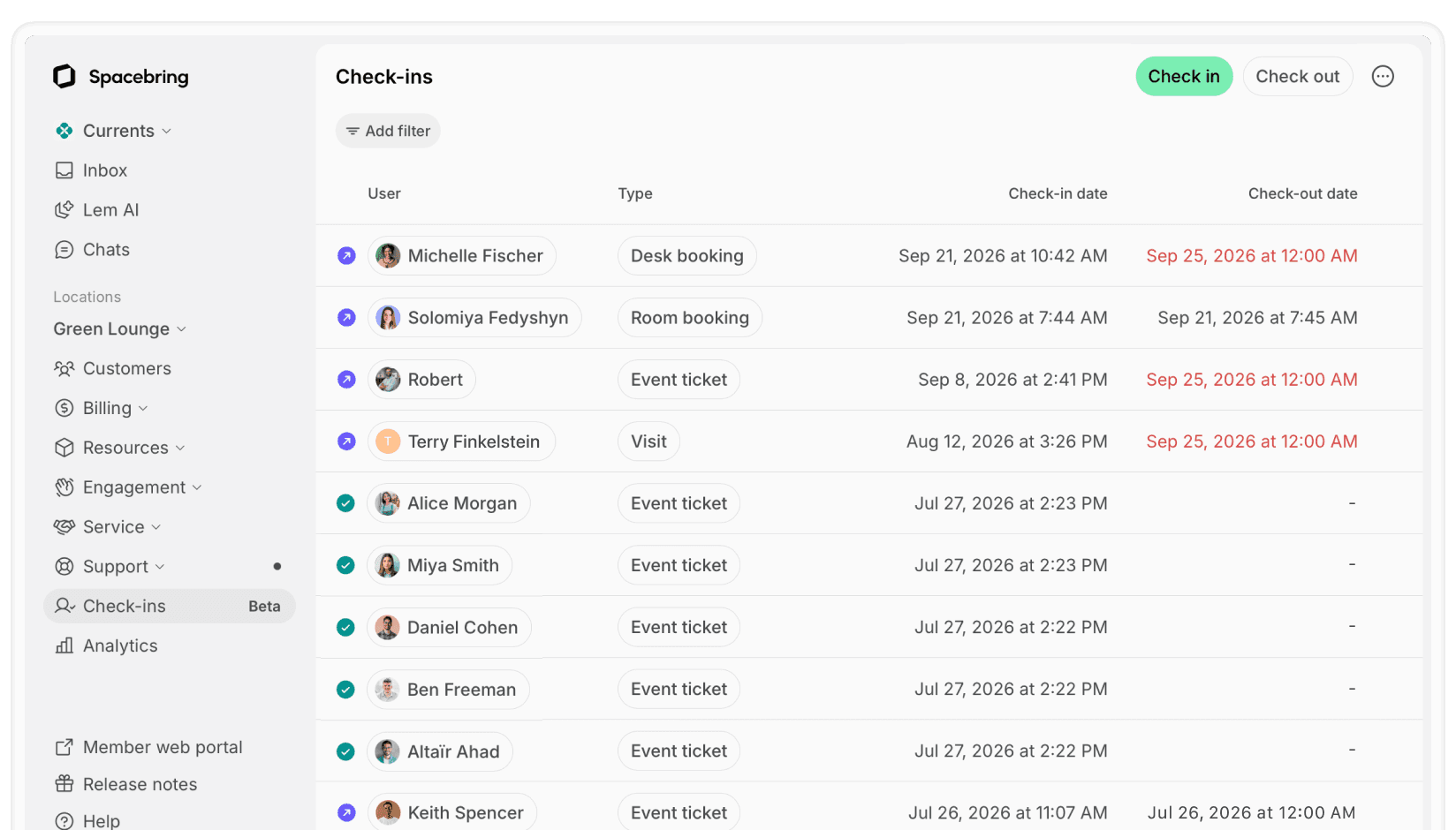Viewport: 1456px width, 830px height.
Task: Open the Help link
Action: pos(102,821)
